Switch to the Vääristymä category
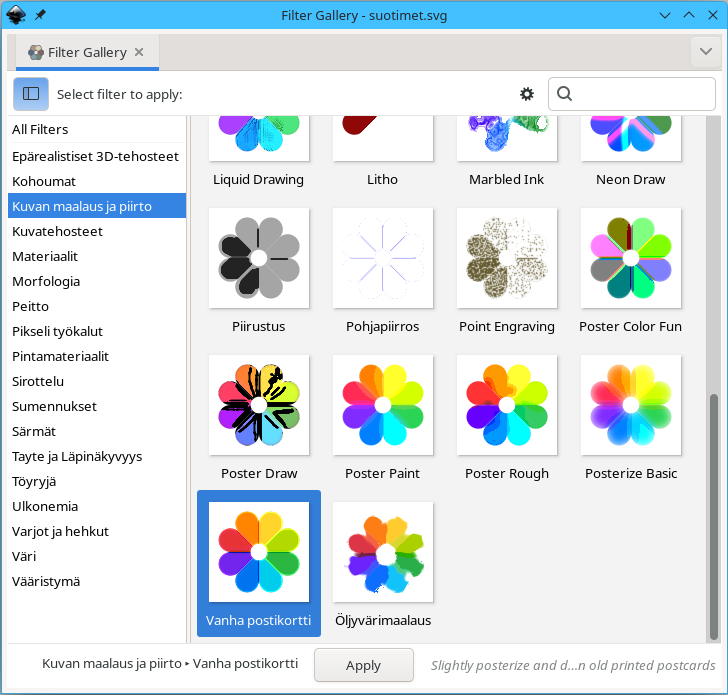The height and width of the screenshot is (695, 728). coord(46,581)
